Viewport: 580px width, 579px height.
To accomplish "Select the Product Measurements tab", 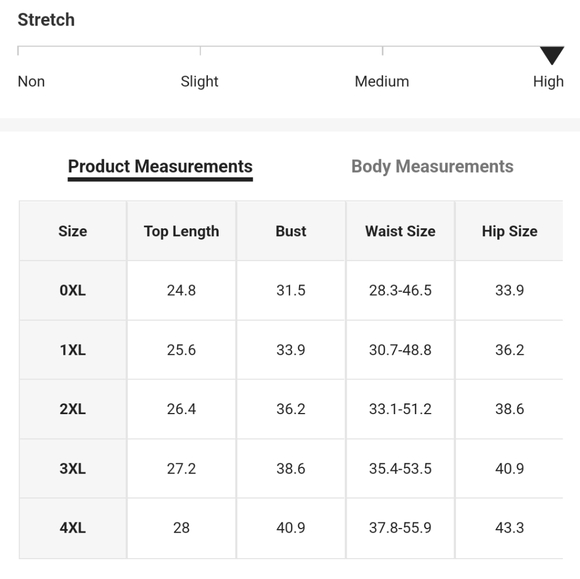I will (160, 166).
